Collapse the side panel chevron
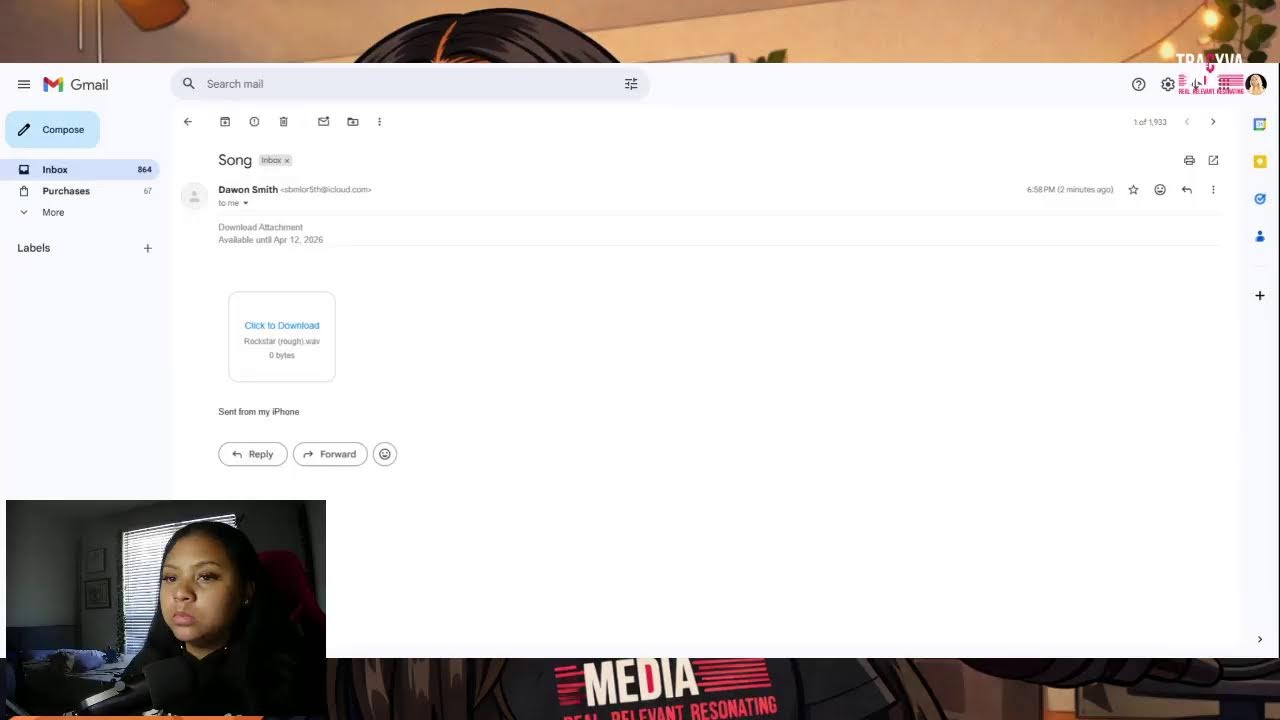 click(1260, 639)
